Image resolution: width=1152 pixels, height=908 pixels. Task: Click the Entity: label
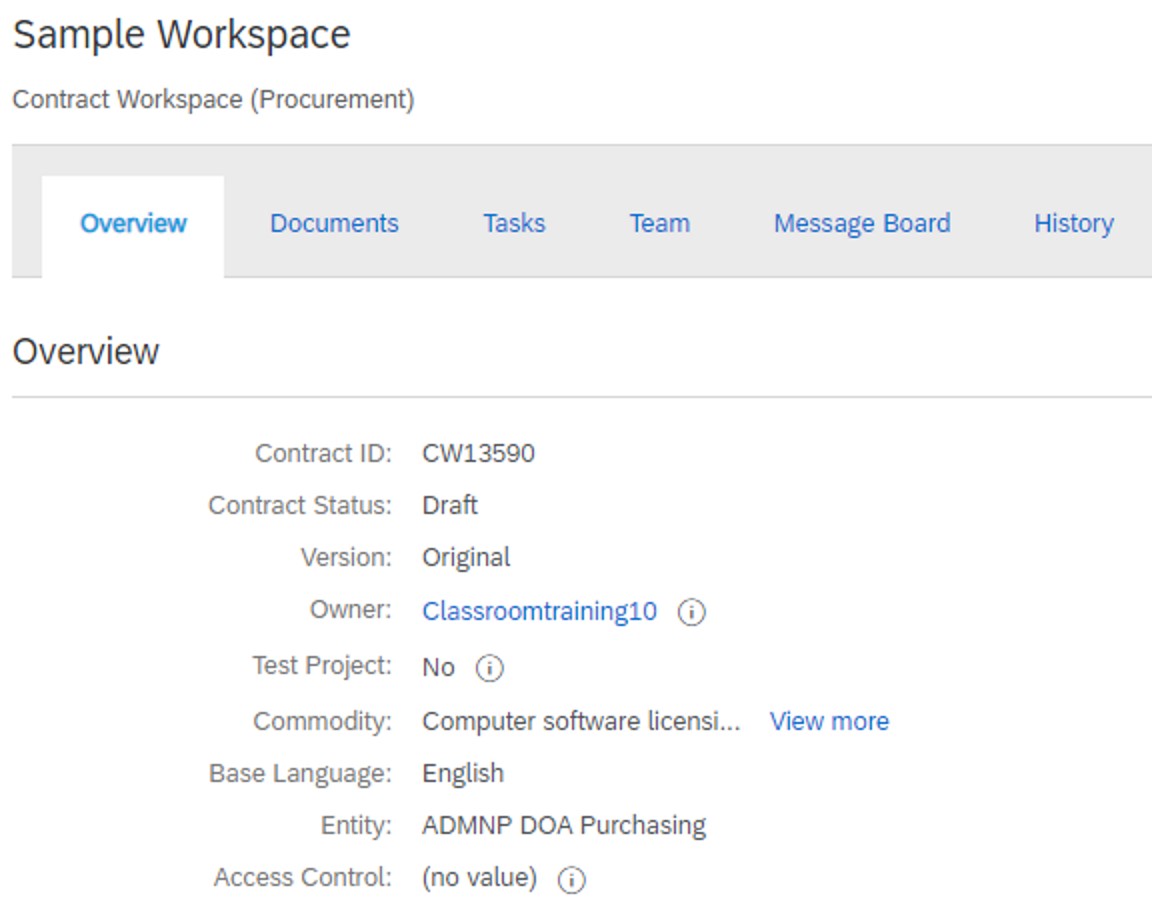(x=356, y=826)
